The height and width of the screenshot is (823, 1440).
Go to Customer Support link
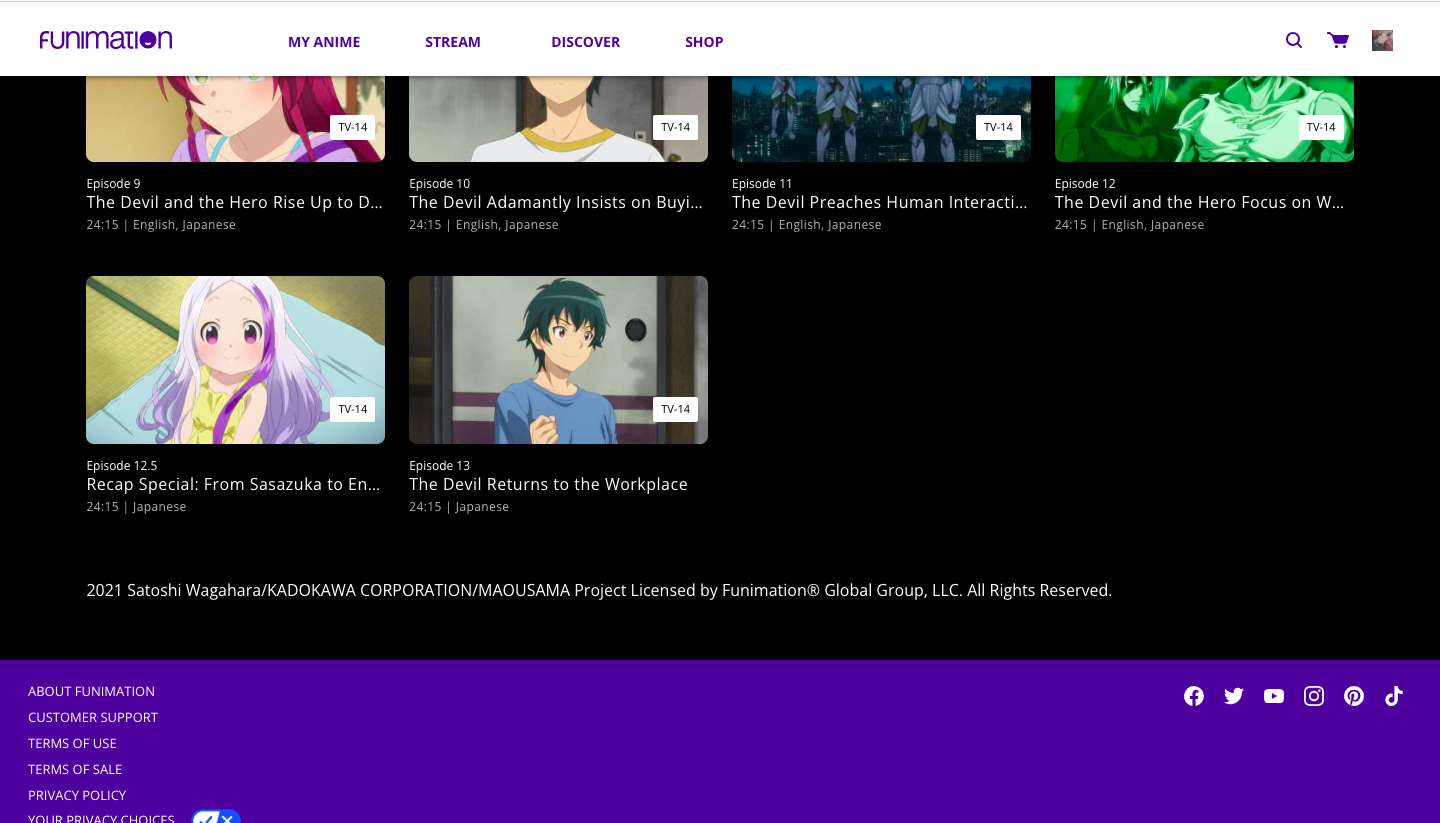(x=93, y=717)
